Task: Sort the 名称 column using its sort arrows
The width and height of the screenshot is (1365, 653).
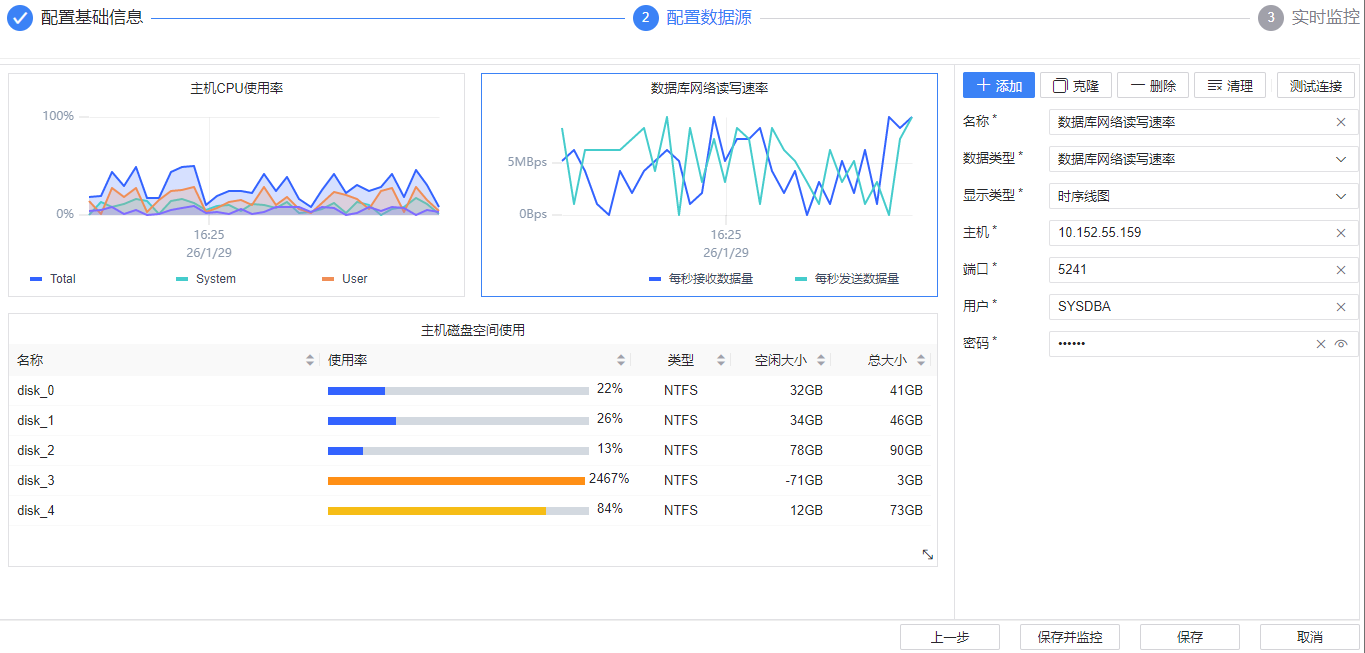Action: coord(310,361)
